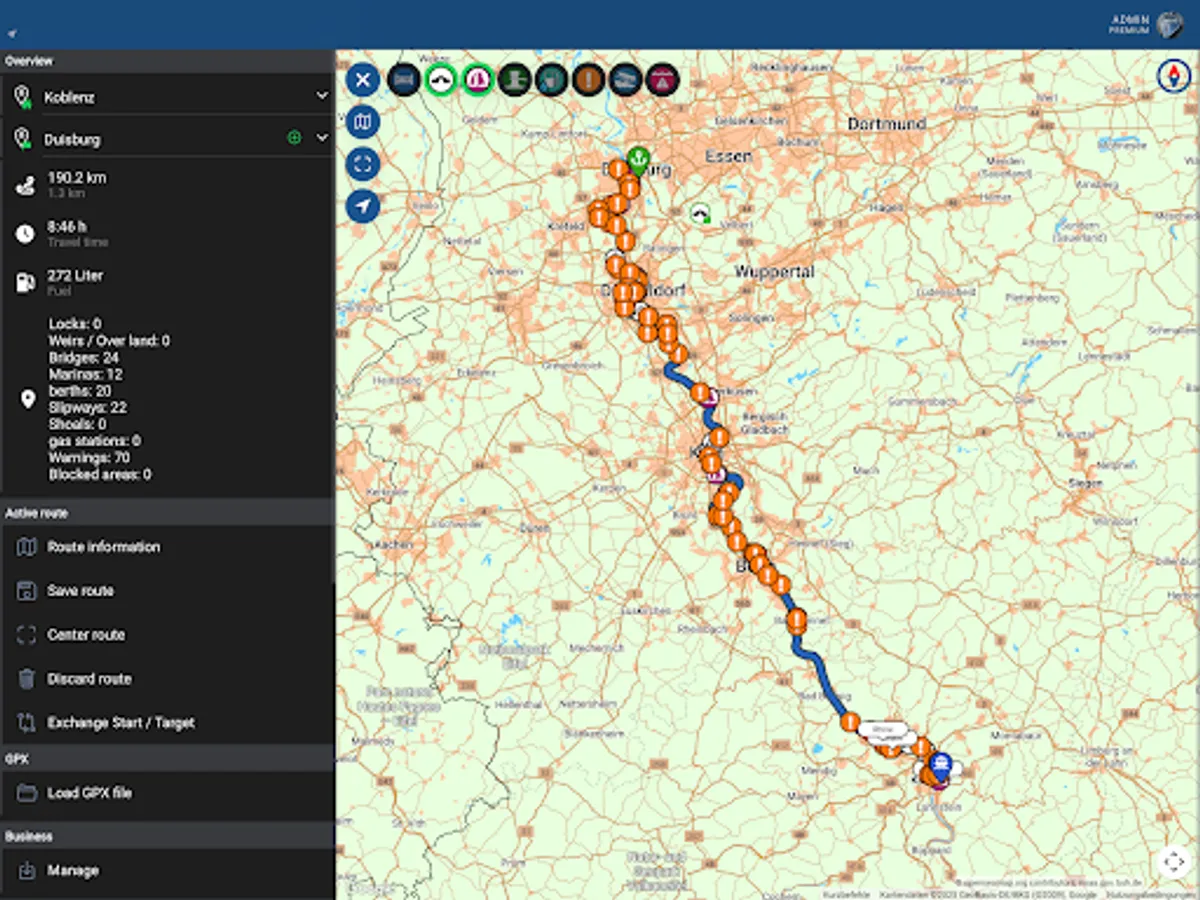
Task: Toggle the gas station filter on the map
Action: click(551, 80)
